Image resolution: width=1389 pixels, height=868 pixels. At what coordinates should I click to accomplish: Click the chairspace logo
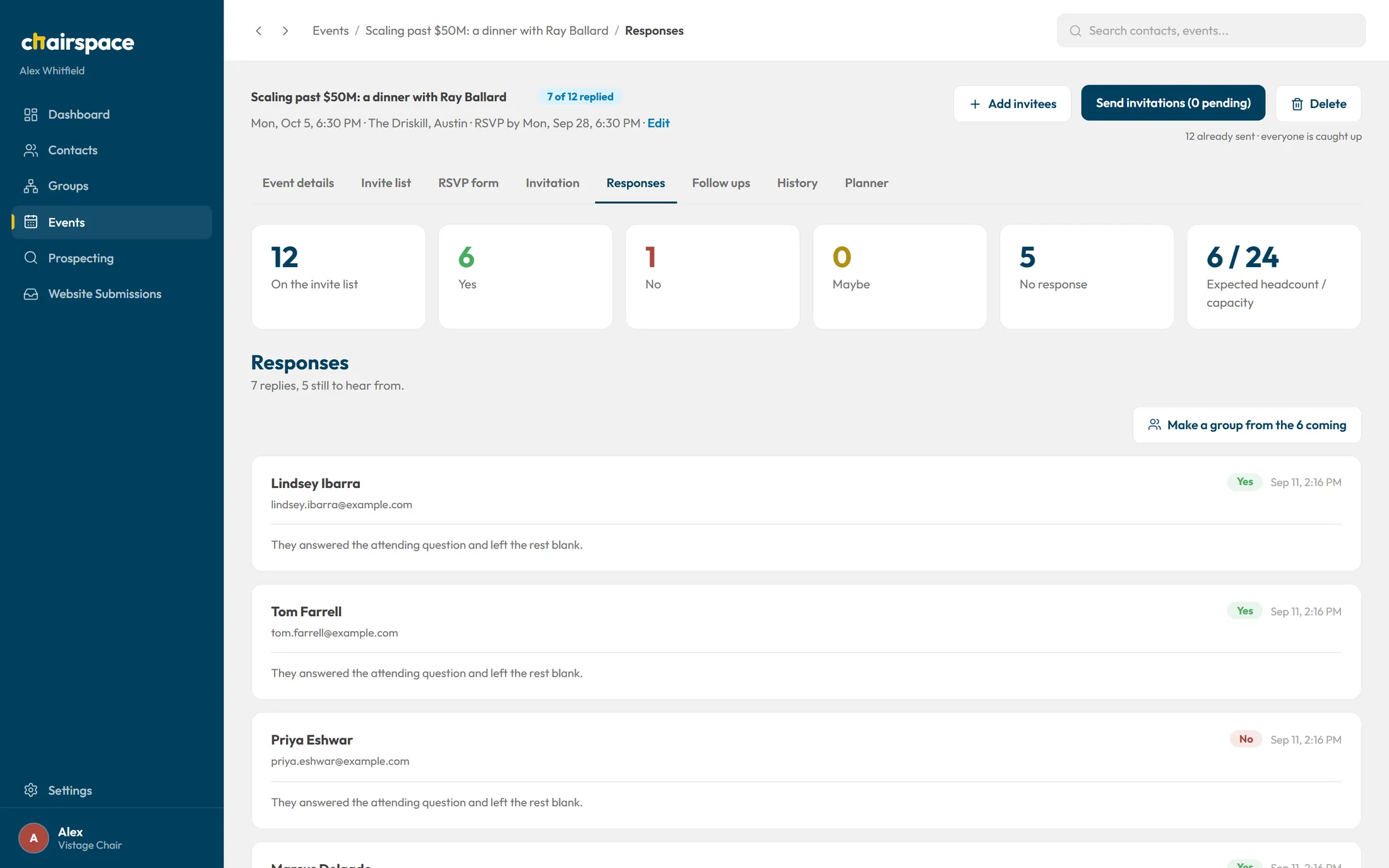coord(78,42)
